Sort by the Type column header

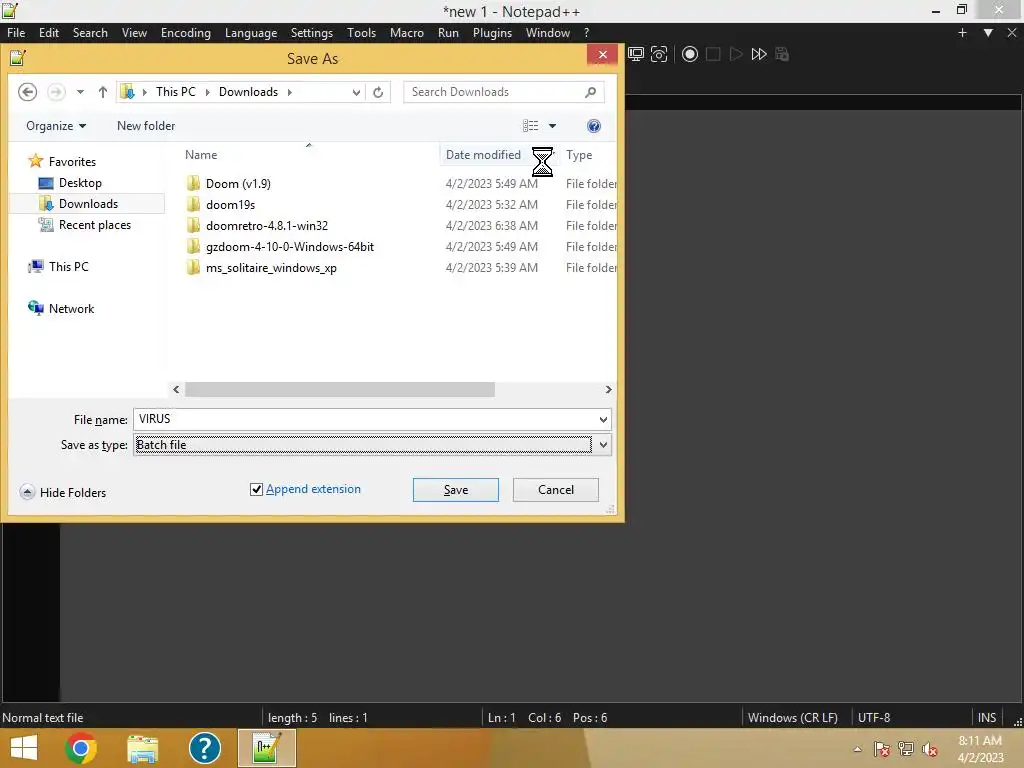[x=579, y=155]
